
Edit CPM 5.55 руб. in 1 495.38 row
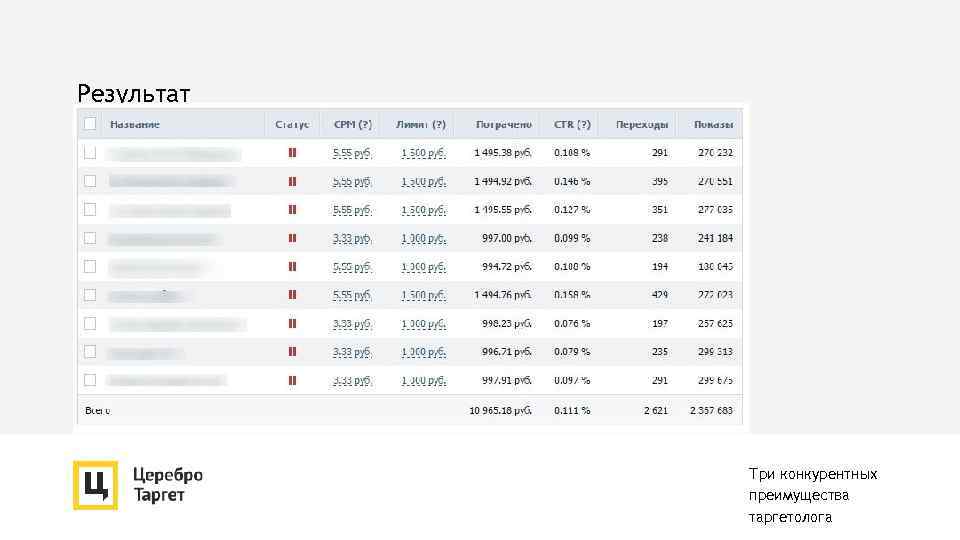352,153
